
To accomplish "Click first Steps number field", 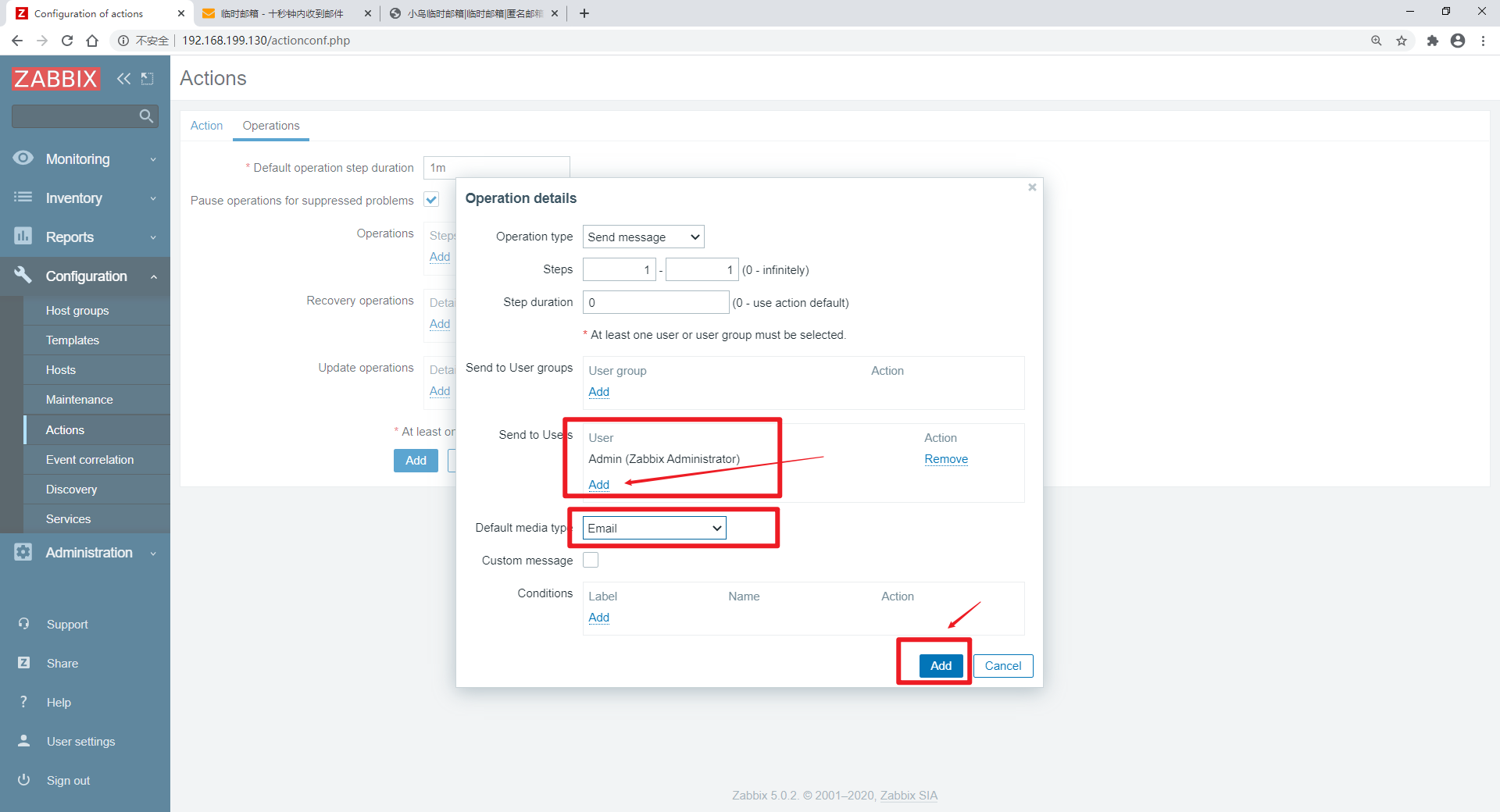I will point(619,269).
